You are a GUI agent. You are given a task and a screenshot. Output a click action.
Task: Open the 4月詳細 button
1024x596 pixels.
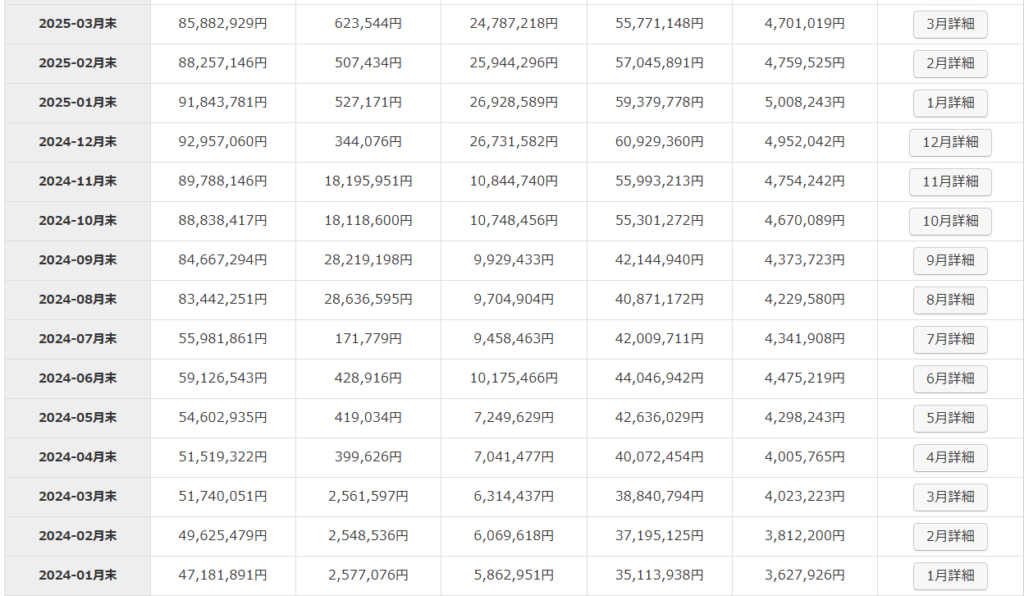[x=949, y=457]
